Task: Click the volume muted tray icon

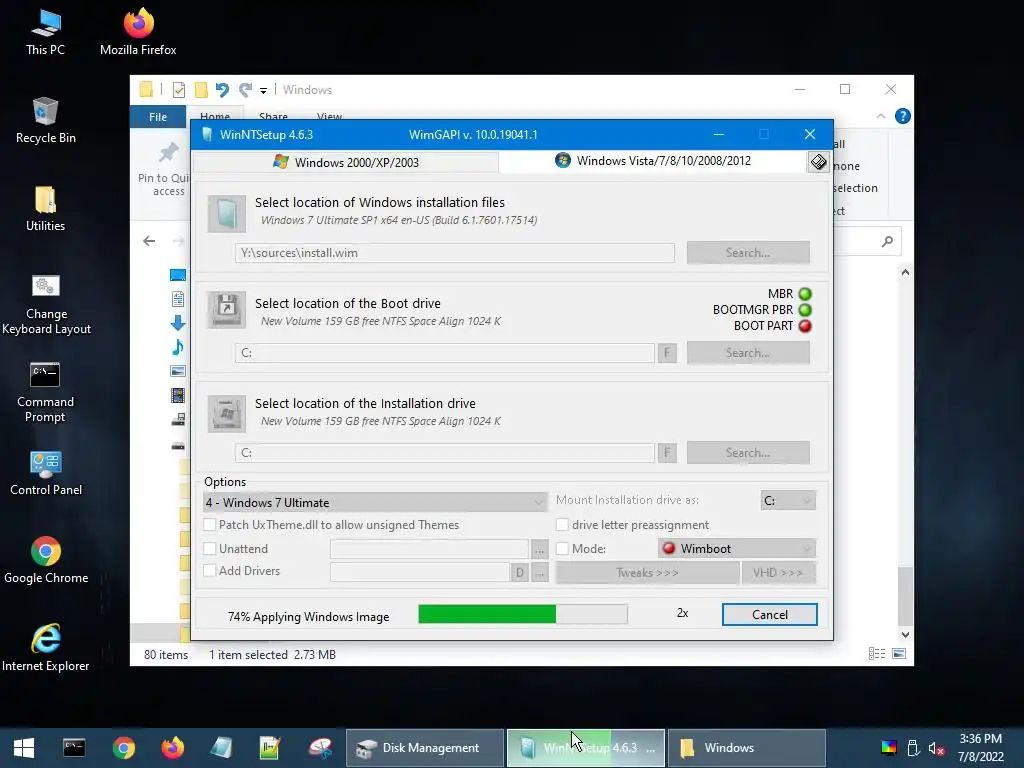Action: (936, 748)
